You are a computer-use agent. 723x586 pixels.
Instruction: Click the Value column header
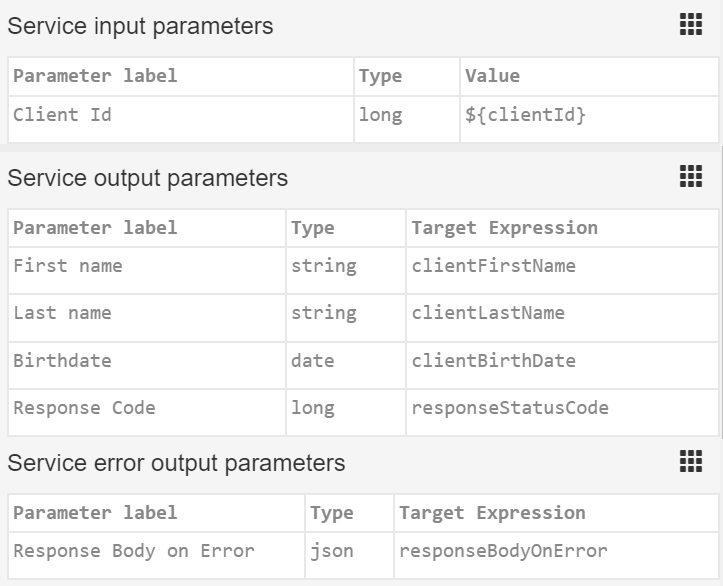point(492,76)
